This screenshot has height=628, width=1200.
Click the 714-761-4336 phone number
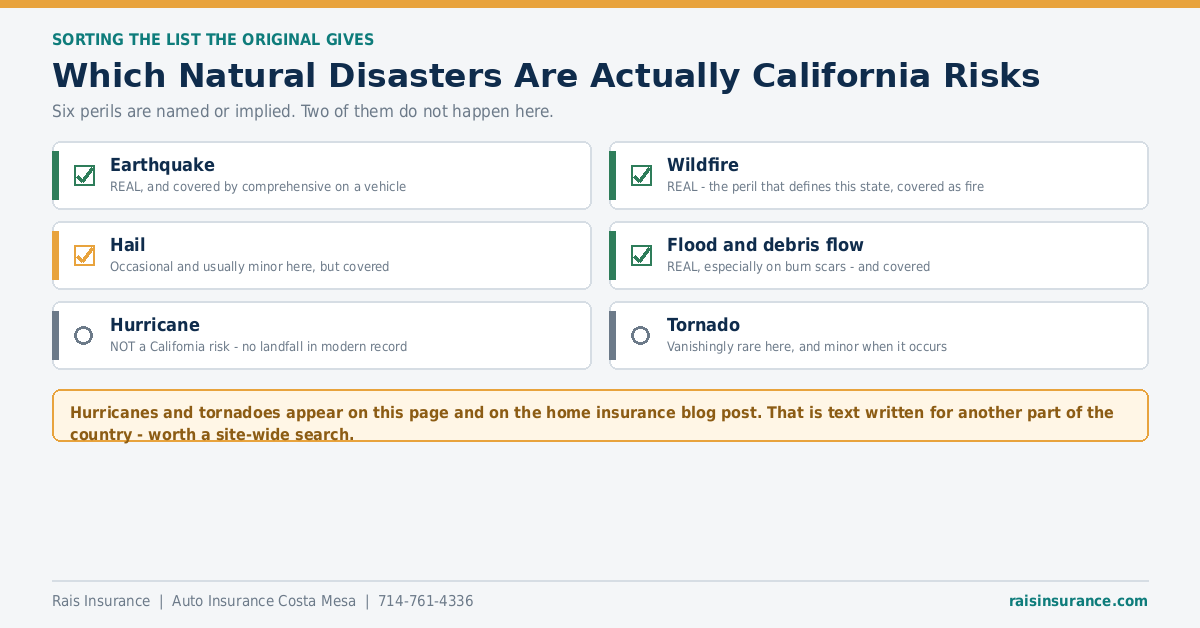click(x=425, y=601)
